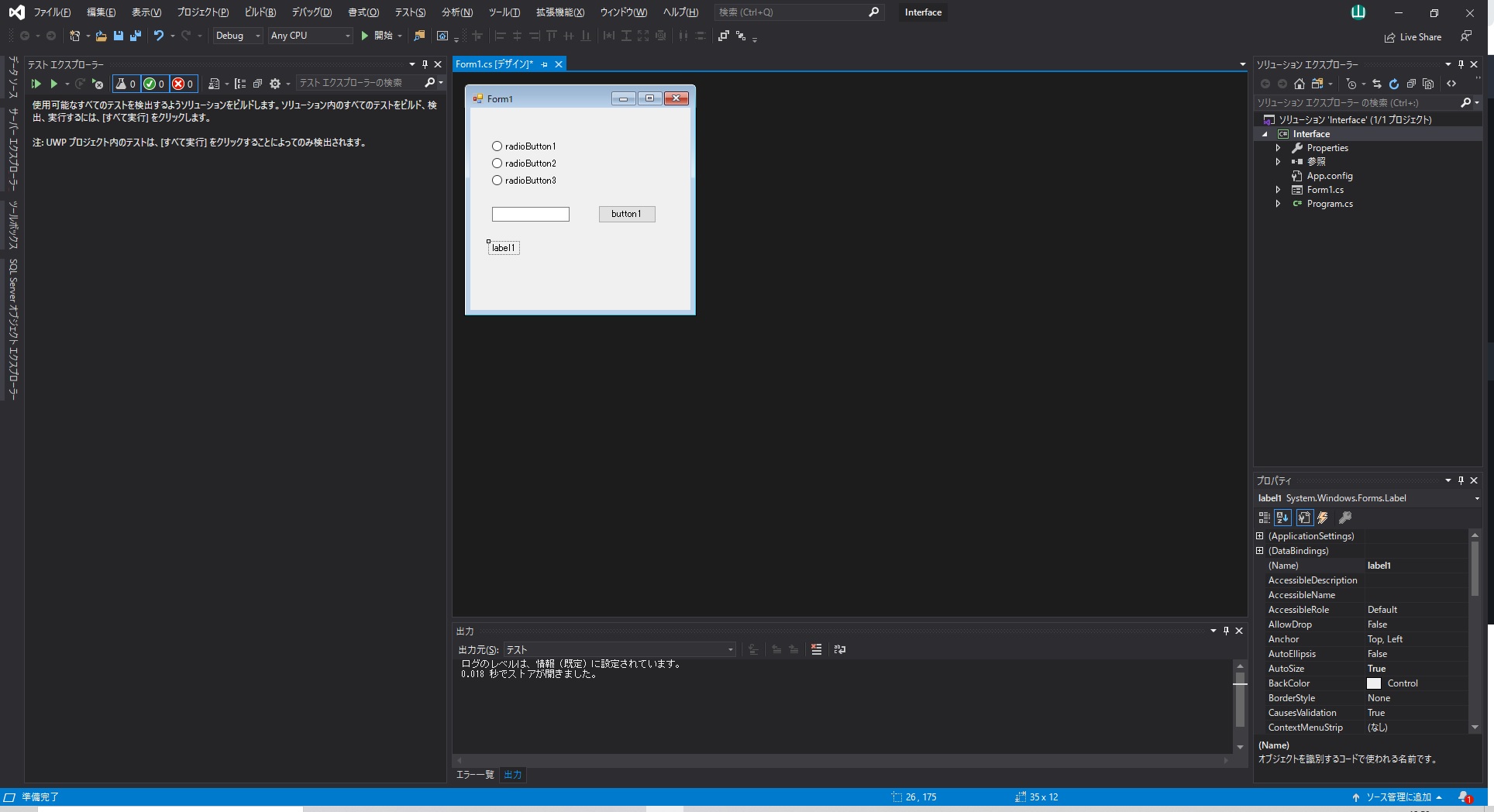Viewport: 1494px width, 812px height.
Task: Click the Save All toolbar icon
Action: 136,36
